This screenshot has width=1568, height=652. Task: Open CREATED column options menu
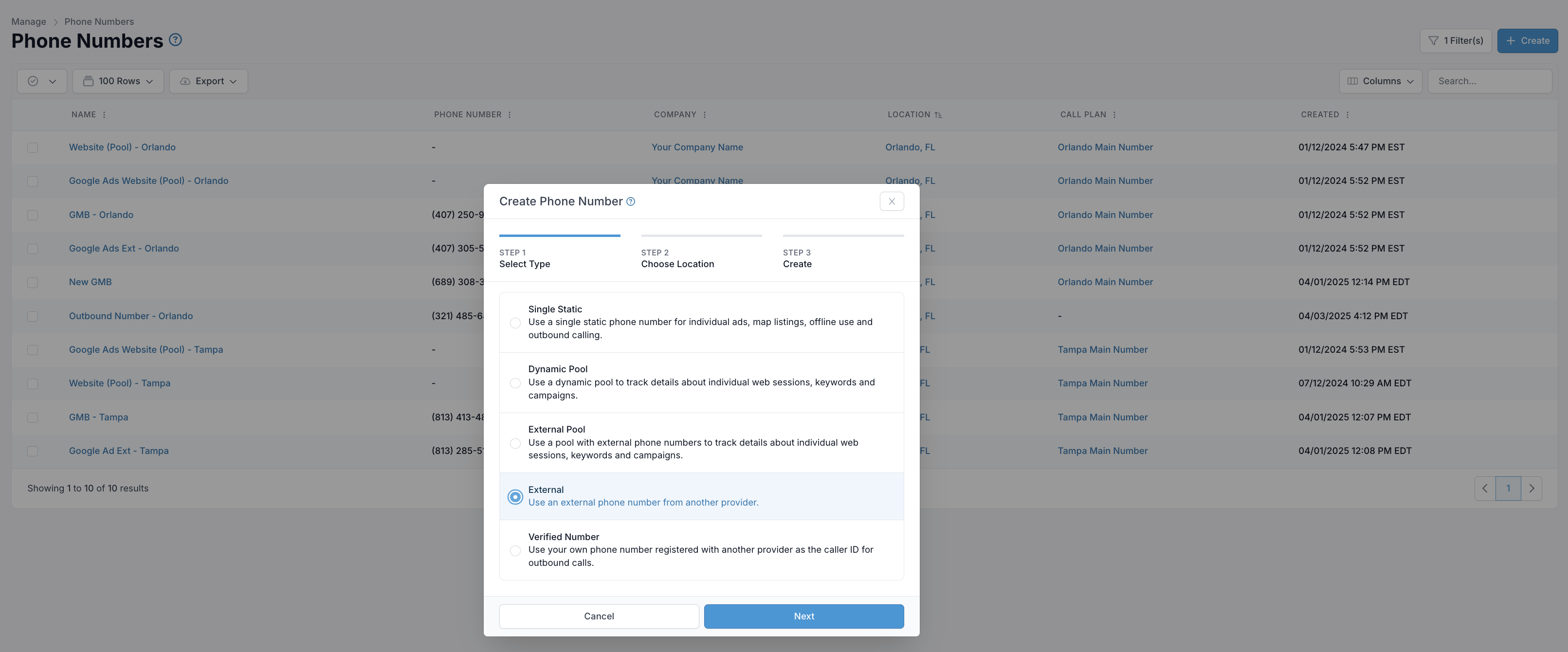[1347, 114]
